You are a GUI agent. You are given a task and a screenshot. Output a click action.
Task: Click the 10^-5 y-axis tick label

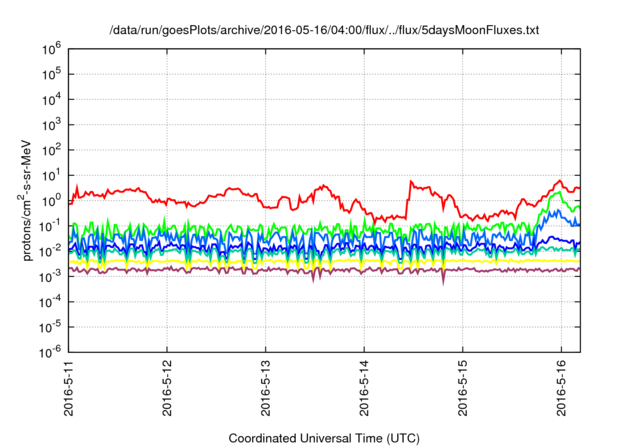coord(51,328)
